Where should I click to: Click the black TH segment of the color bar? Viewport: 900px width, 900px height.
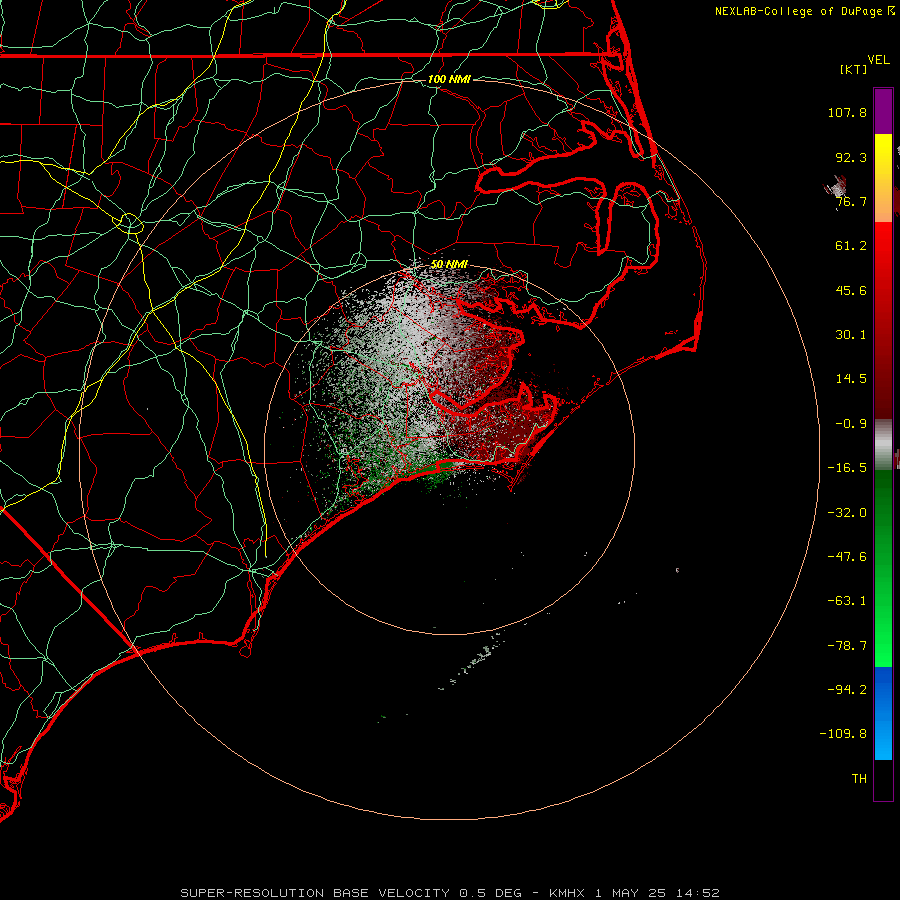tap(883, 780)
